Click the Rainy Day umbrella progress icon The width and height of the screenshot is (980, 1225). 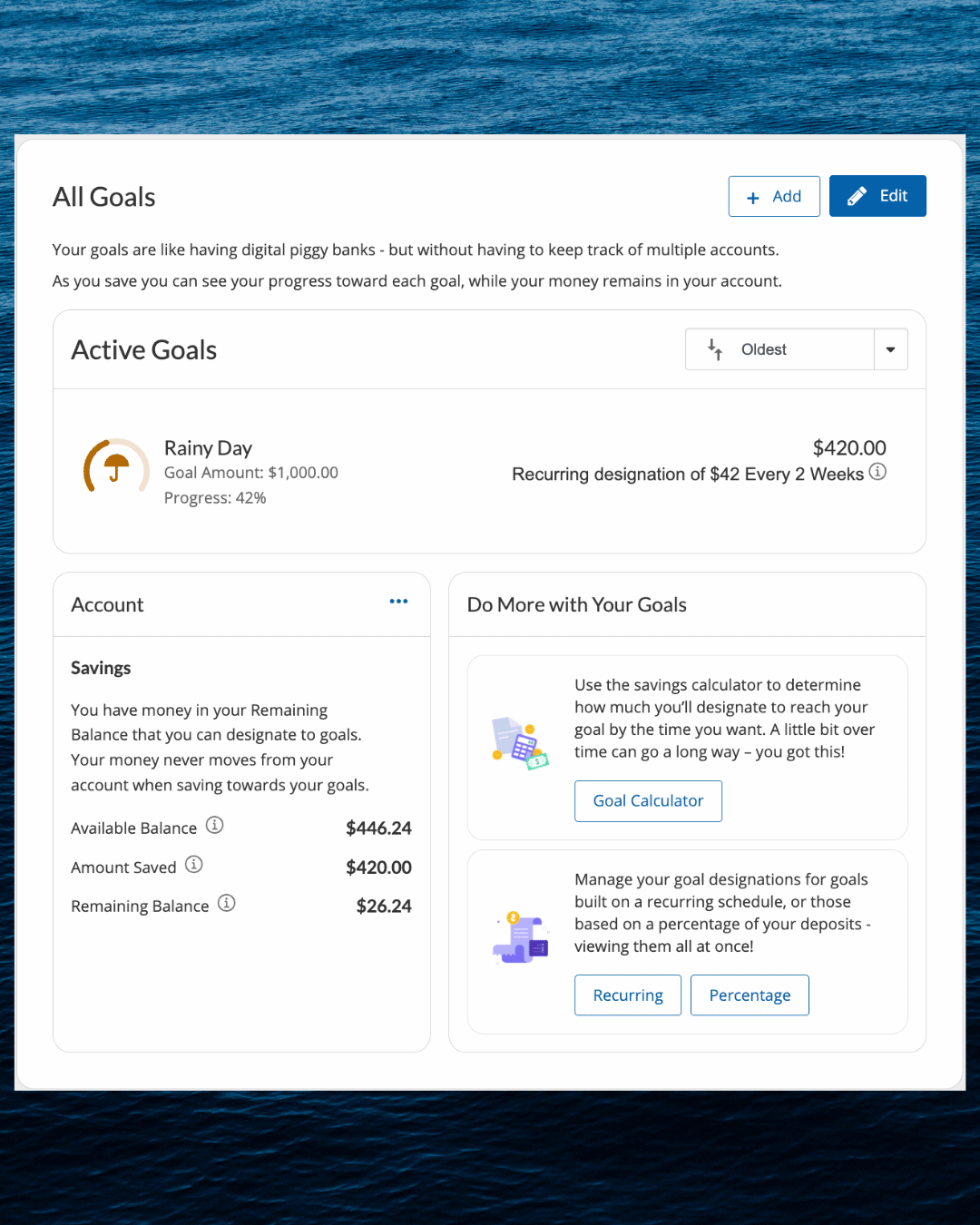116,466
